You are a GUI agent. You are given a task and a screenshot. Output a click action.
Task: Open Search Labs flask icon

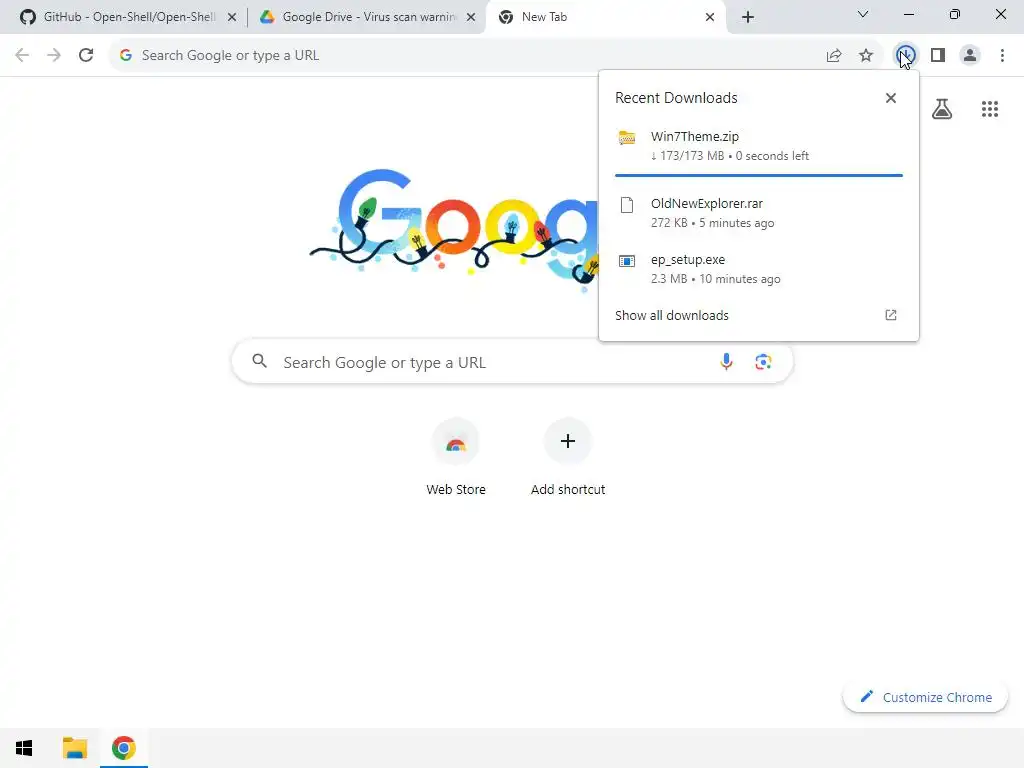pyautogui.click(x=942, y=109)
